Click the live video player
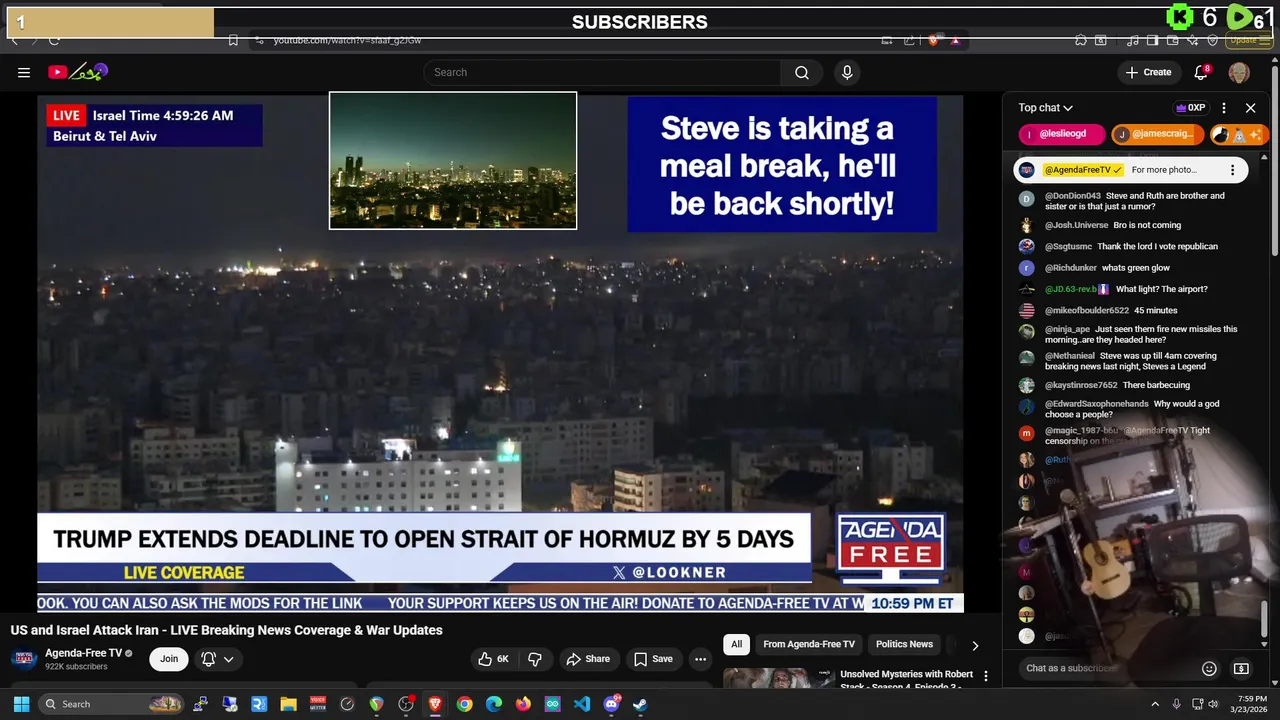Screen dimensions: 1280x720 (500, 352)
